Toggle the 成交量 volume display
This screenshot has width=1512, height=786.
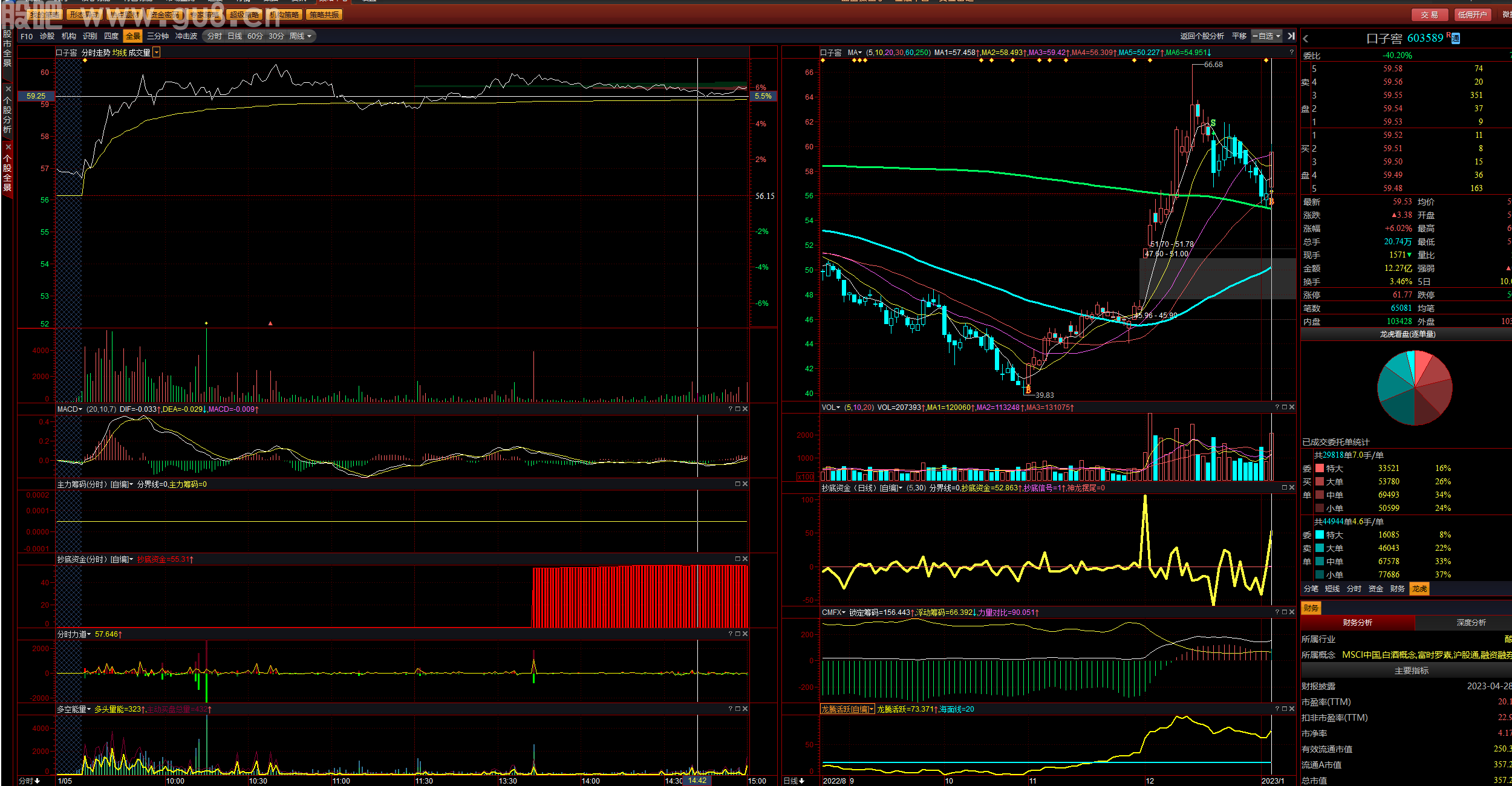point(139,53)
